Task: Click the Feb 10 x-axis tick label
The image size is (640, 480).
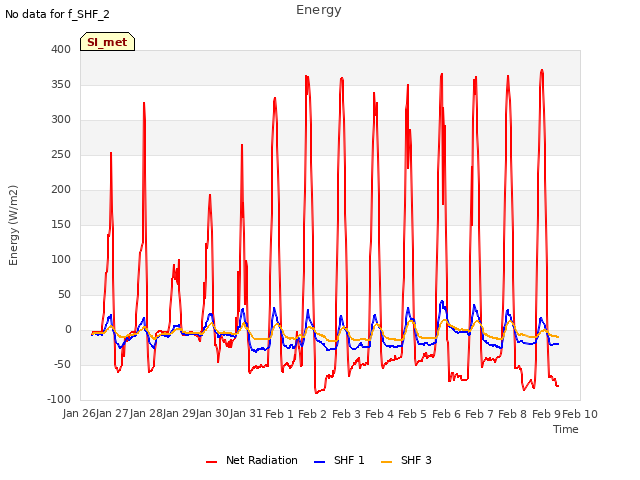Action: pos(580,414)
